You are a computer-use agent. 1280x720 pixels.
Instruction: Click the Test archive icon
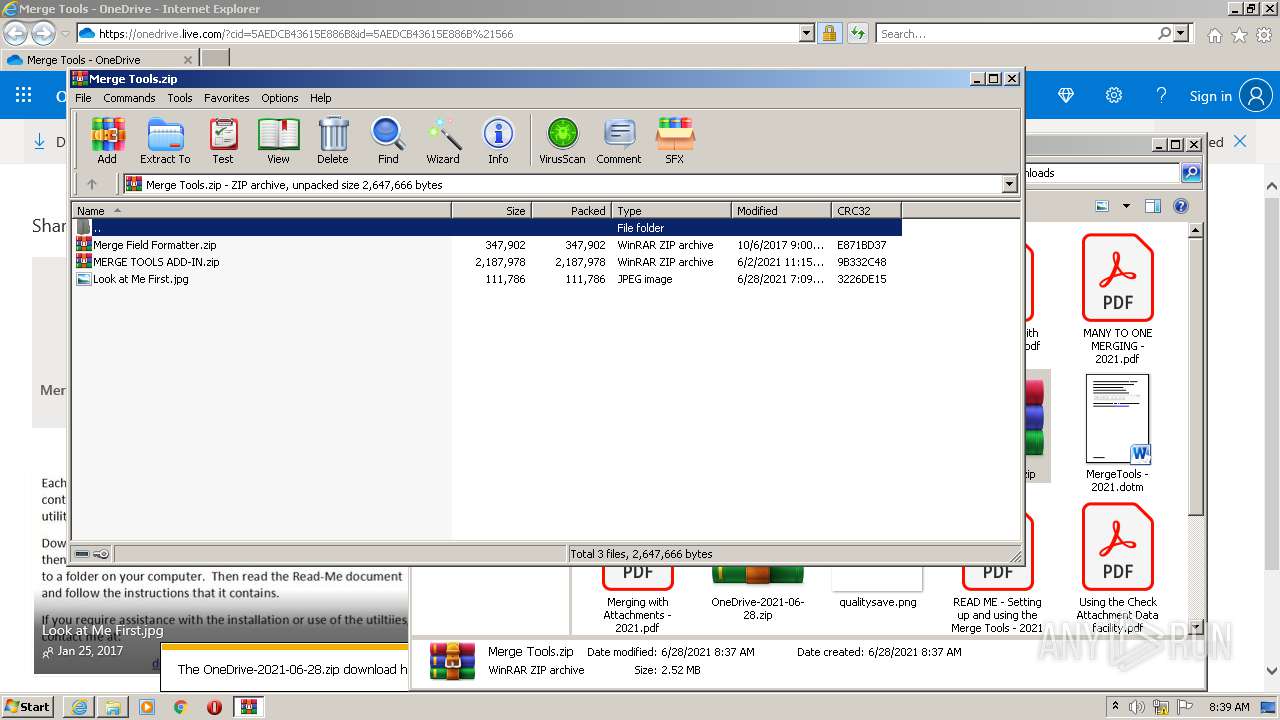(223, 141)
